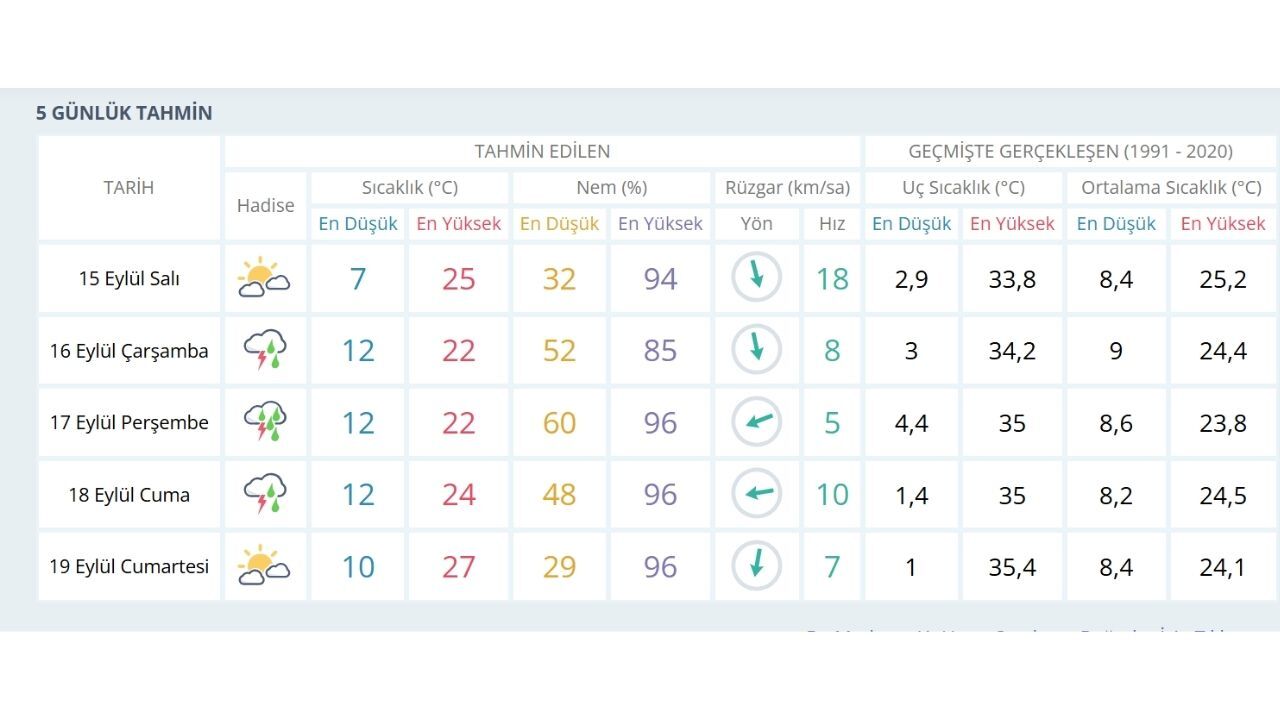Click the 5 GÜNLÜK TAHMİN title
This screenshot has height=720, width=1280.
tap(124, 113)
